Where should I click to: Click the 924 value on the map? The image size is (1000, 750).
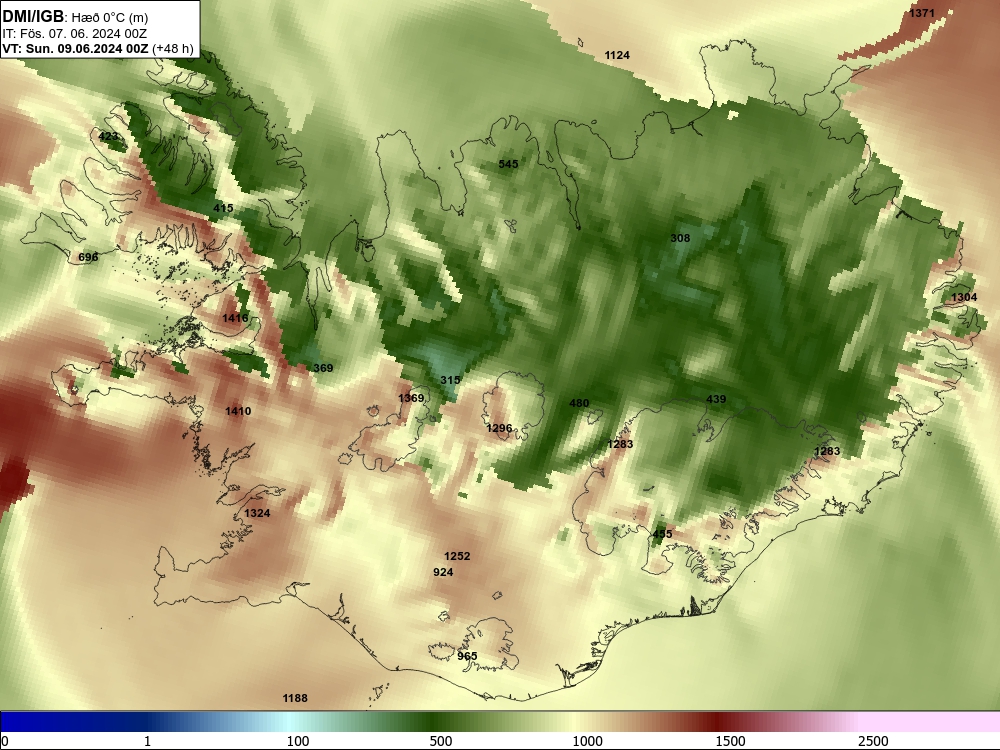(443, 572)
